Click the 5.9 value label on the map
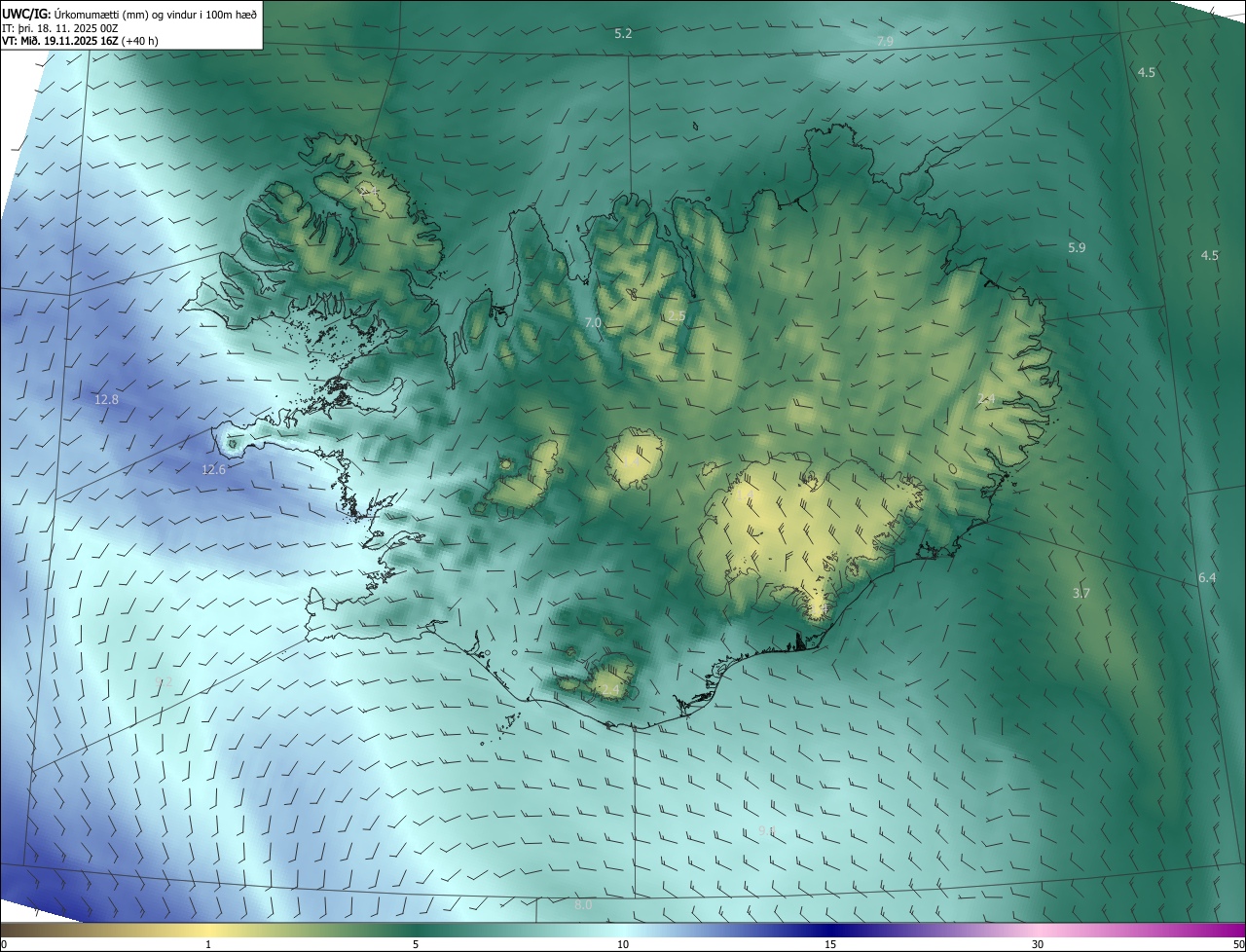Image resolution: width=1246 pixels, height=952 pixels. tap(1077, 248)
